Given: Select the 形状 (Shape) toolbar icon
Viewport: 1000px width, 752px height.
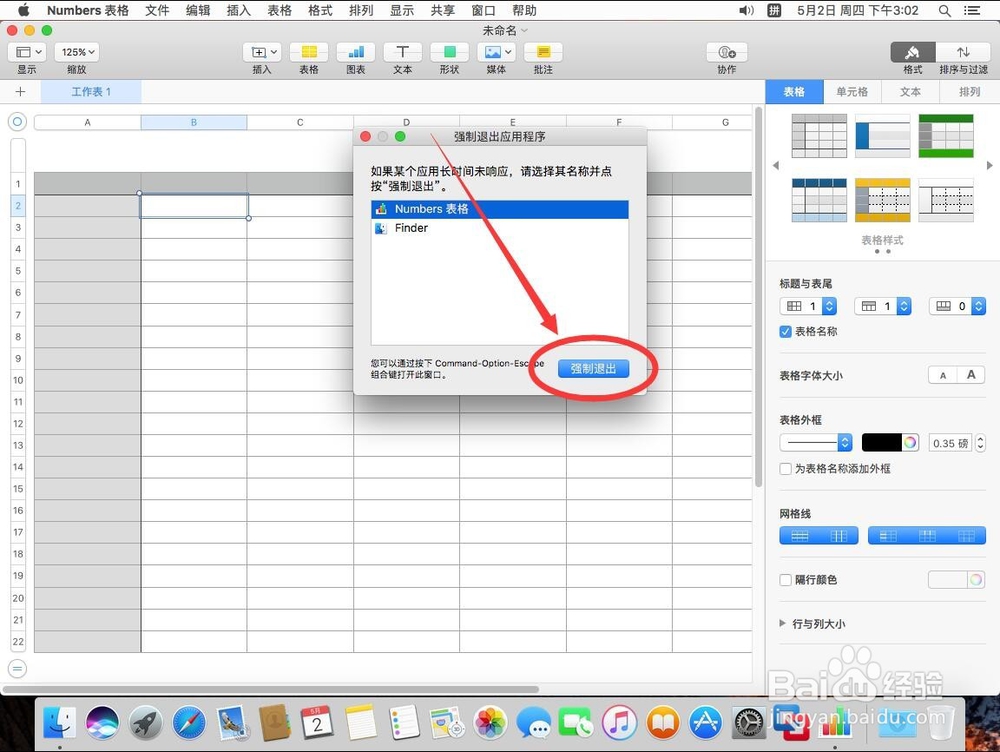Looking at the screenshot, I should tap(449, 52).
